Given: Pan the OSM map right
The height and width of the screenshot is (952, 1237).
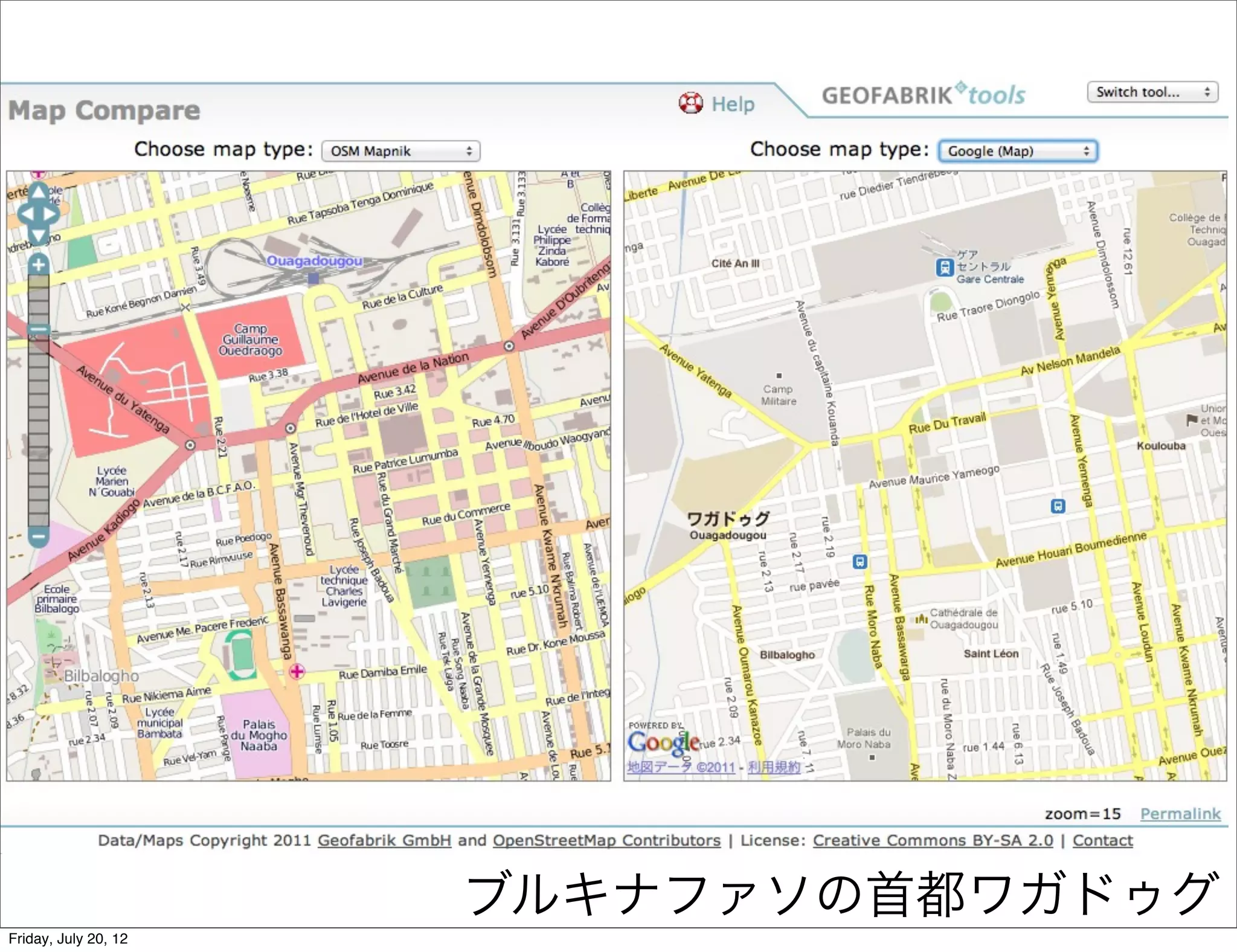Looking at the screenshot, I should coord(51,214).
